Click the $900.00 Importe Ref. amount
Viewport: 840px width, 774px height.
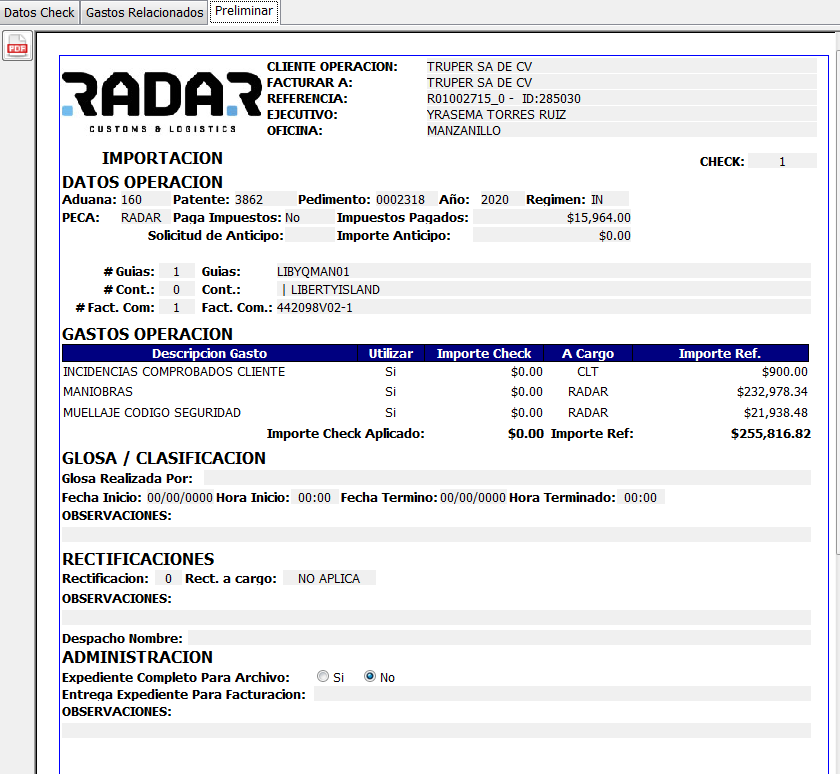coord(785,371)
